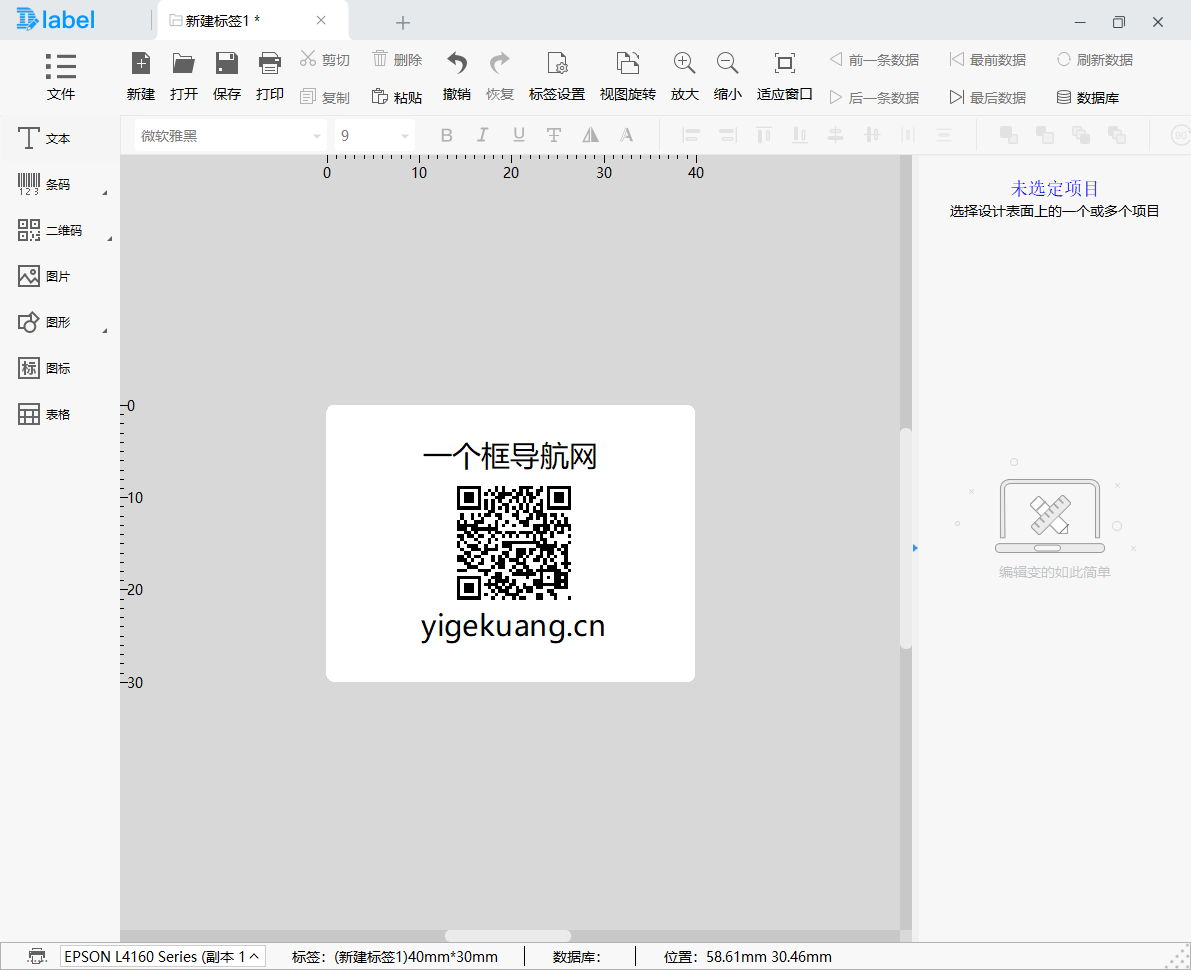Screen dimensions: 1191x970
Task: Open 标签设置 label settings
Action: [x=557, y=76]
